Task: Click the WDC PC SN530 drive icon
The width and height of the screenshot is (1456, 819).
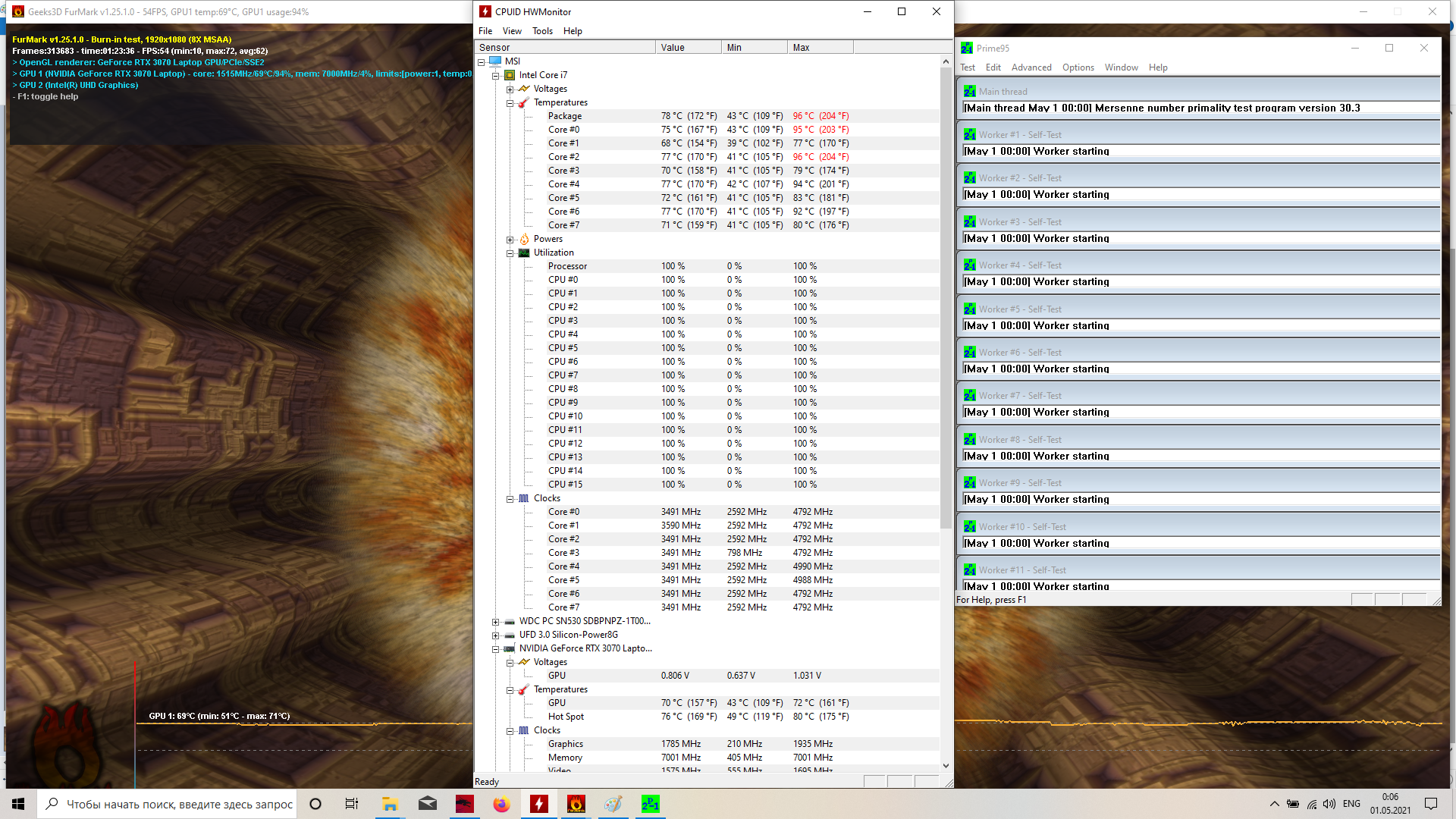Action: pos(510,621)
